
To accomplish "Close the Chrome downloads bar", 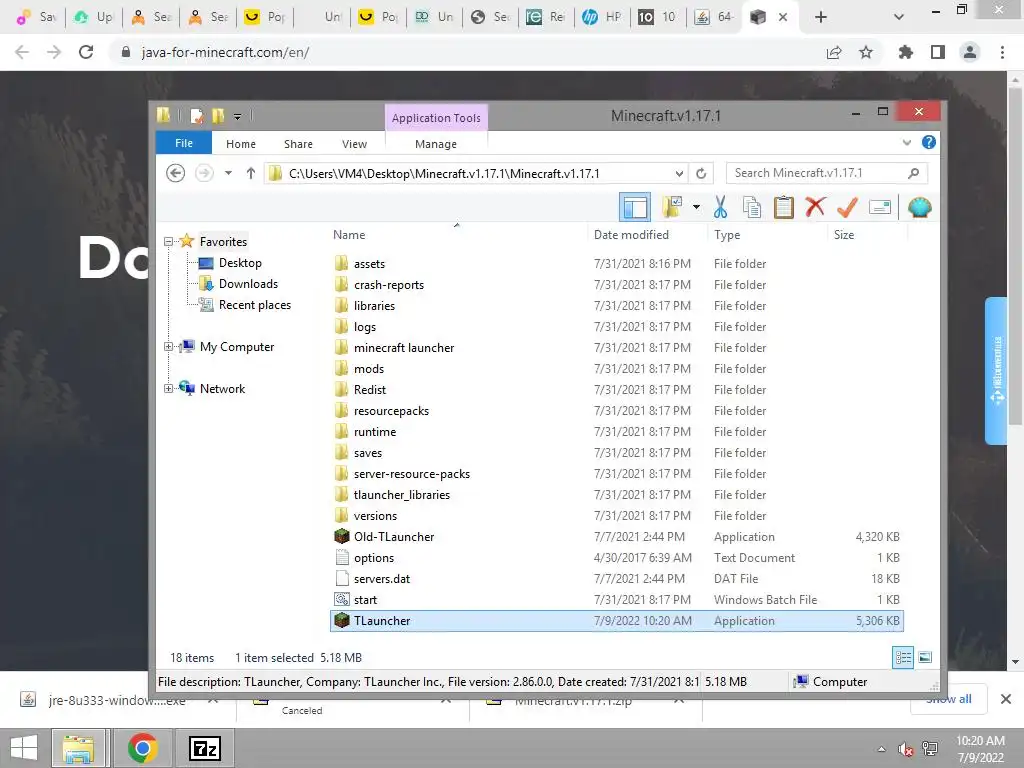I will [1006, 699].
